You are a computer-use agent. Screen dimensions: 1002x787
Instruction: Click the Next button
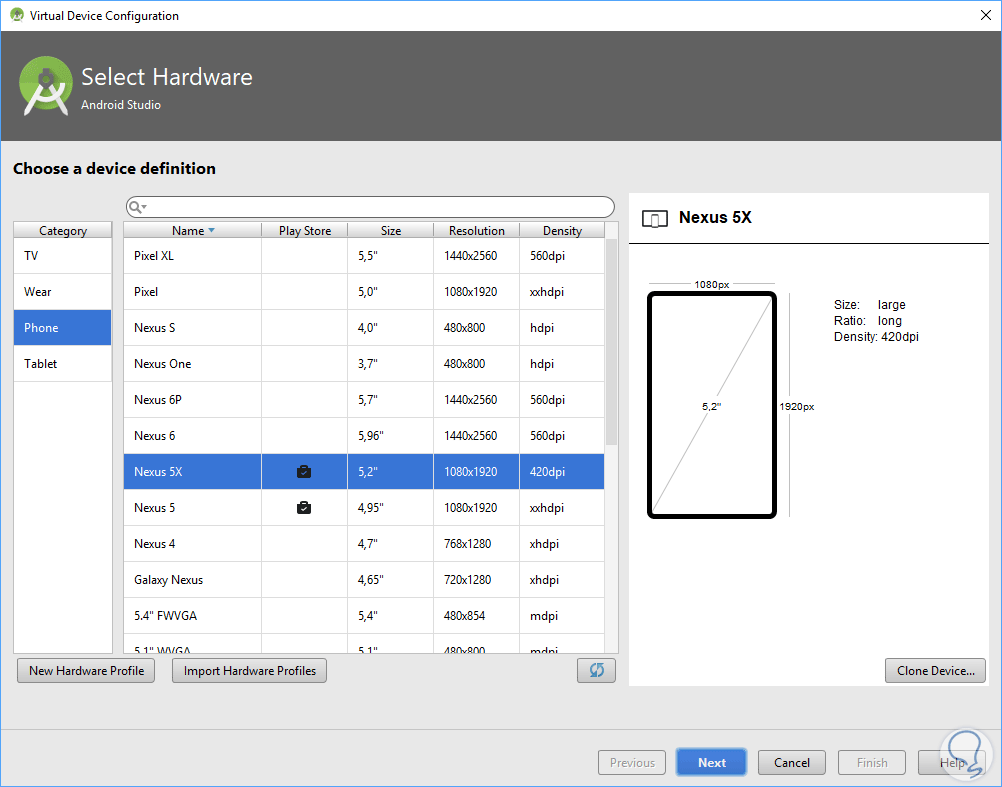pyautogui.click(x=711, y=762)
